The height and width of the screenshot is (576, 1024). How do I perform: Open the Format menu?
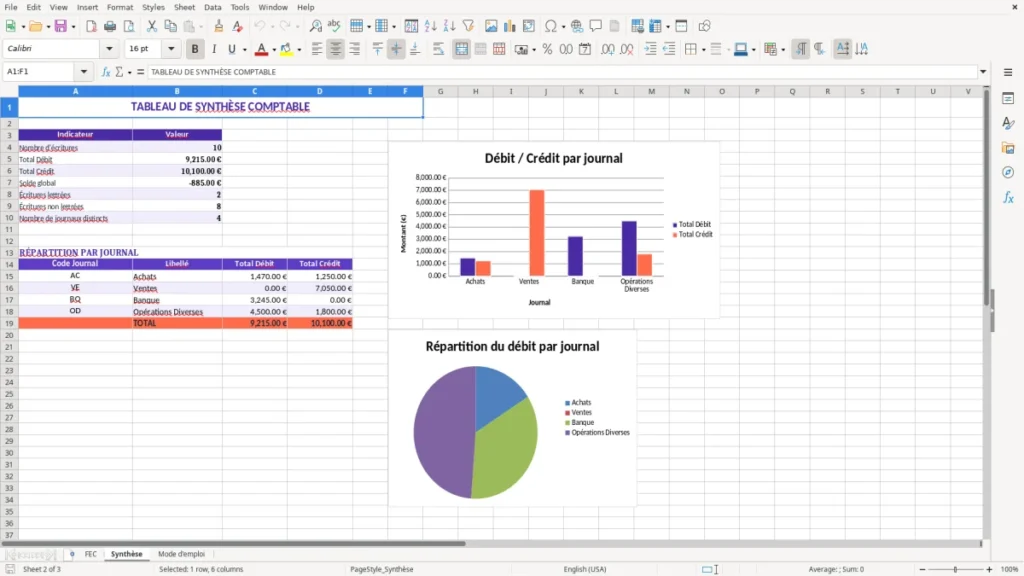pyautogui.click(x=120, y=7)
